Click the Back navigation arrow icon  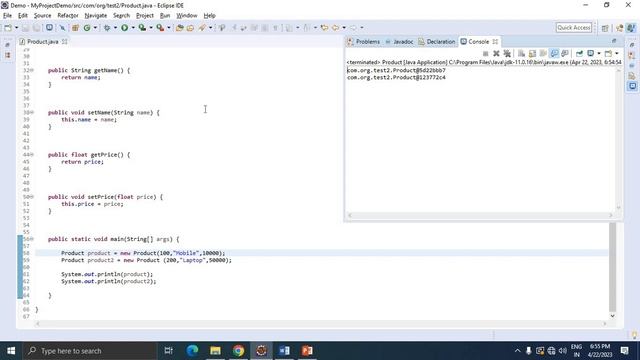336,28
